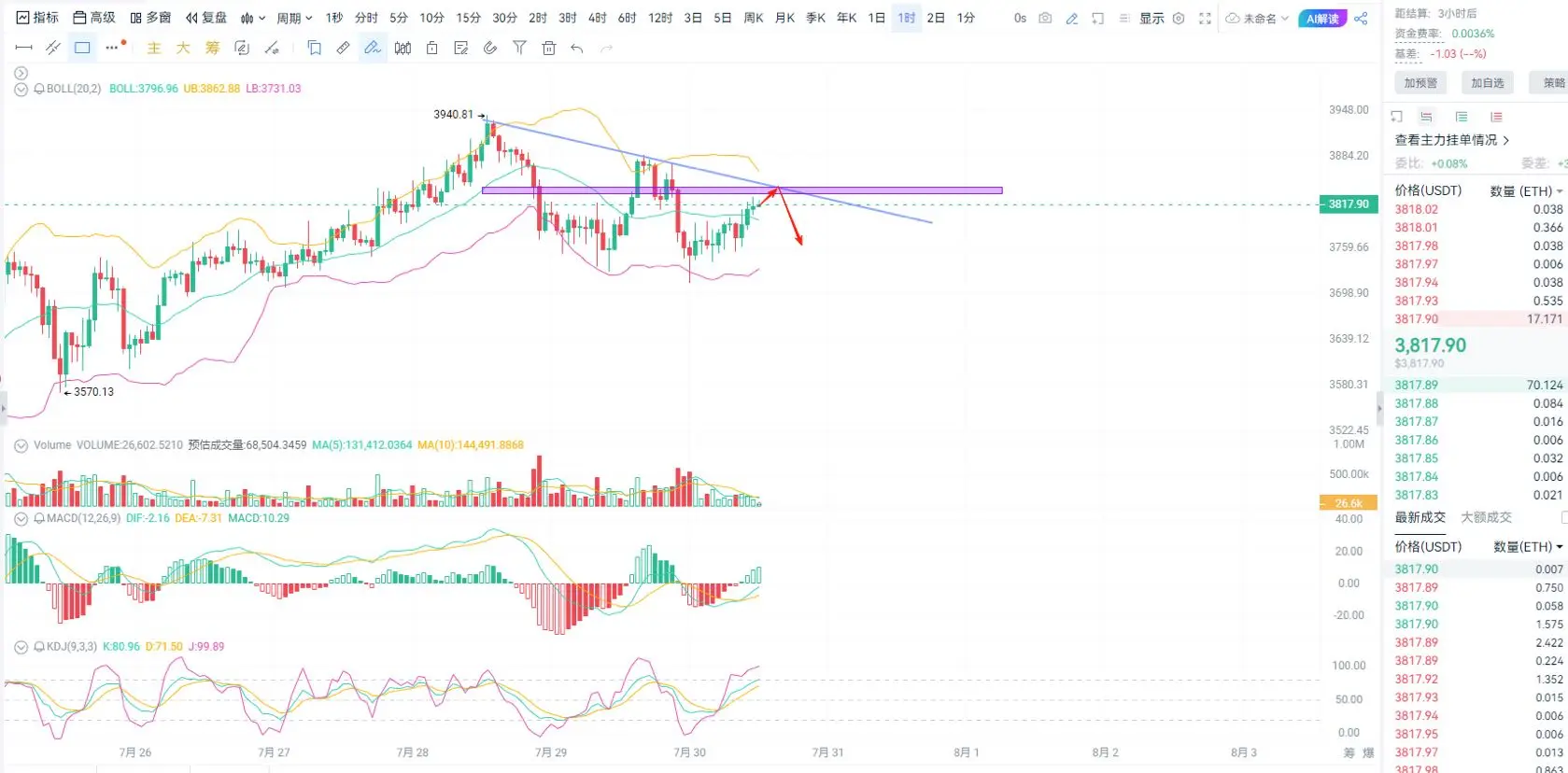Image resolution: width=1568 pixels, height=773 pixels.
Task: Expand the order book 数量 (ETH) dropdown
Action: (1526, 190)
